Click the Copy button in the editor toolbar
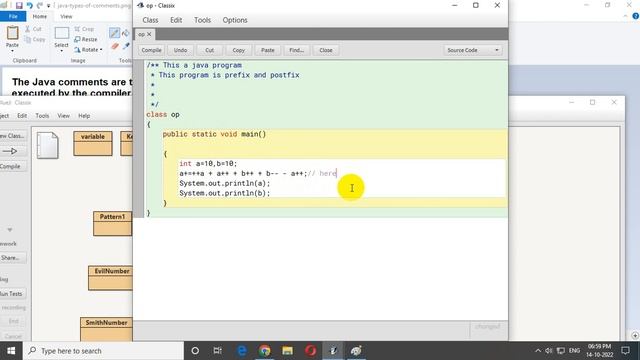The image size is (640, 360). [238, 50]
